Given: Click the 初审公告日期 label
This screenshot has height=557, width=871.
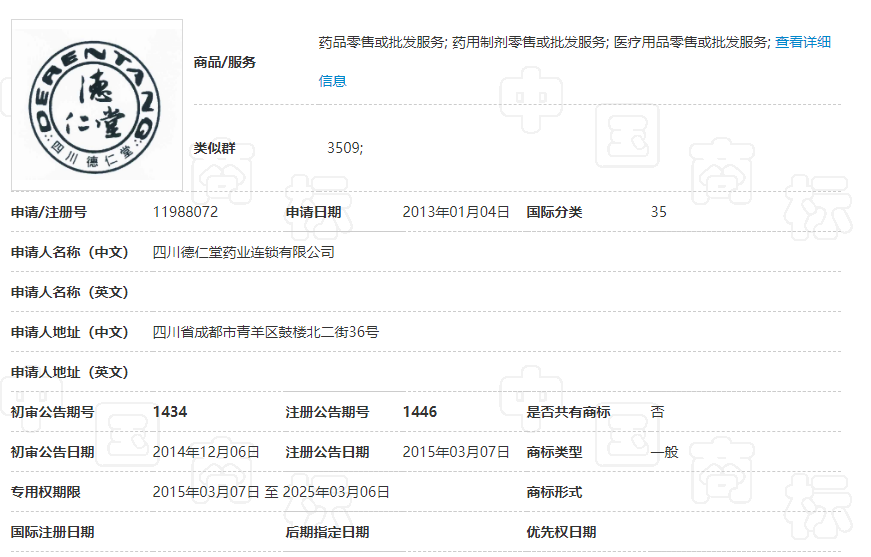Looking at the screenshot, I should 53,452.
